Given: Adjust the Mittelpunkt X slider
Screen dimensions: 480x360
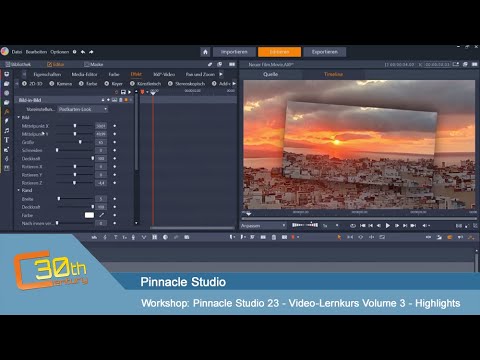Looking at the screenshot, I should (75, 126).
